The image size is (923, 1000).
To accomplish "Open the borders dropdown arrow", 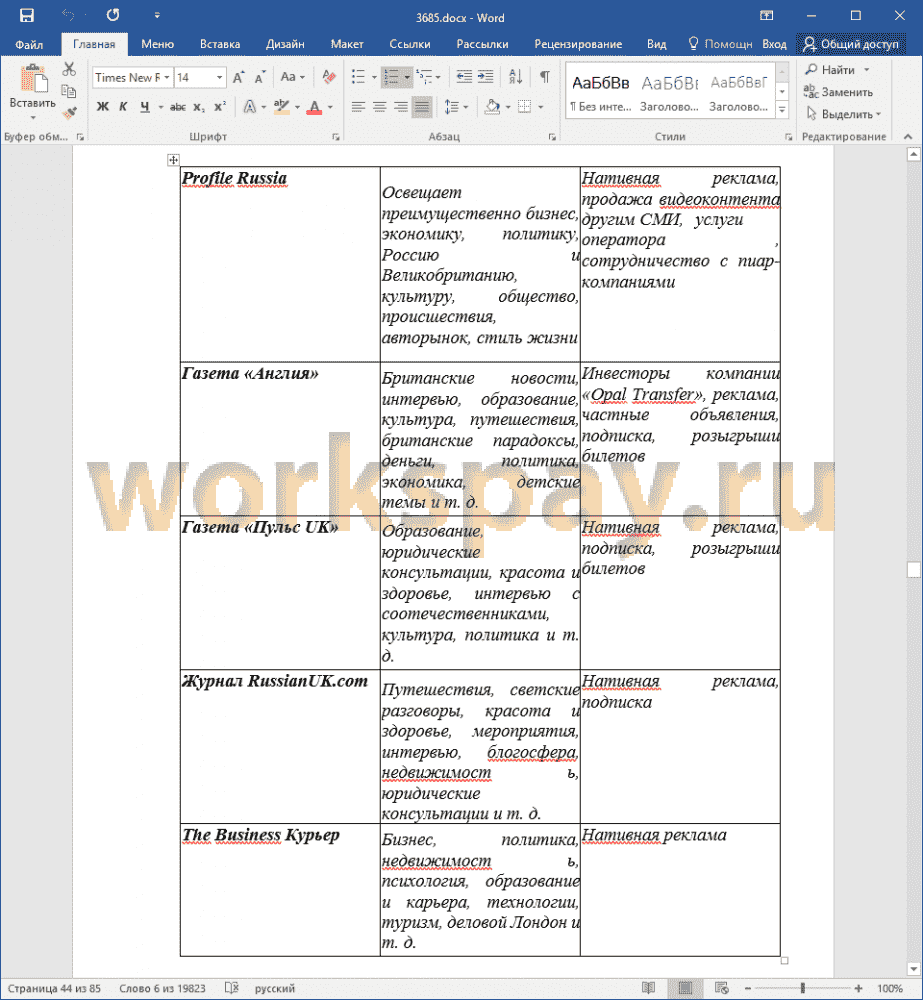I will [540, 107].
